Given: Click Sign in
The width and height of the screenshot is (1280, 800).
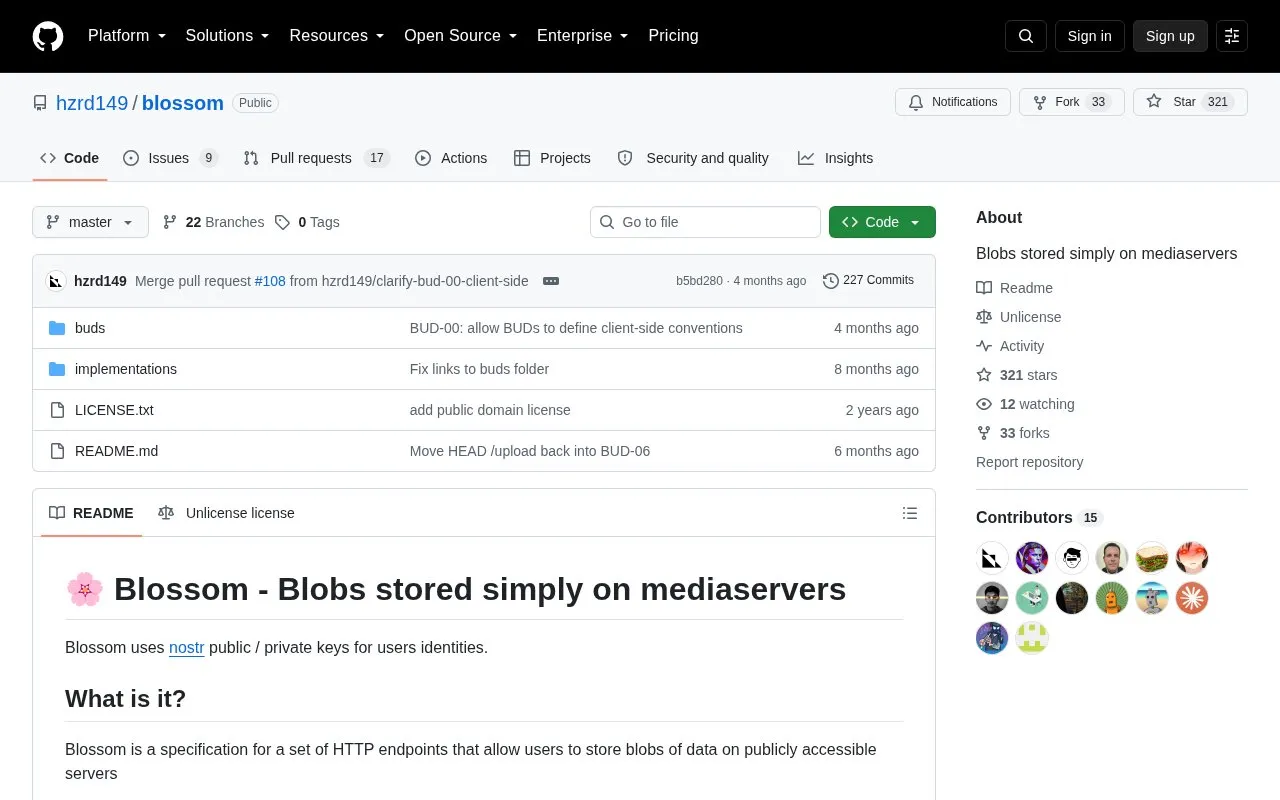Looking at the screenshot, I should pos(1089,36).
